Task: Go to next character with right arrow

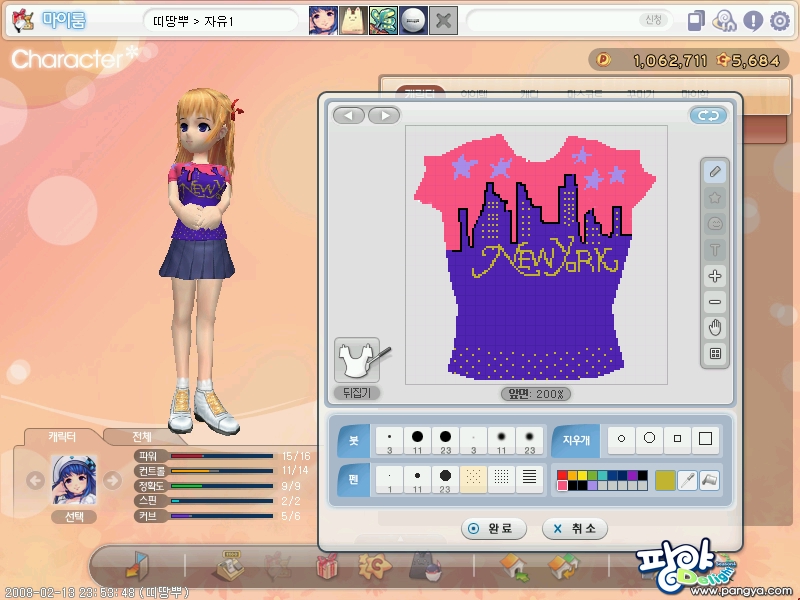Action: click(113, 480)
